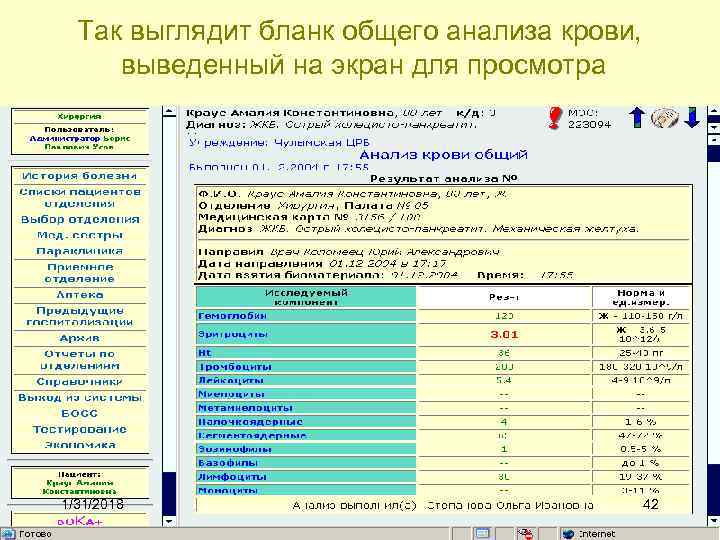Open Аптека menu item

[79, 295]
